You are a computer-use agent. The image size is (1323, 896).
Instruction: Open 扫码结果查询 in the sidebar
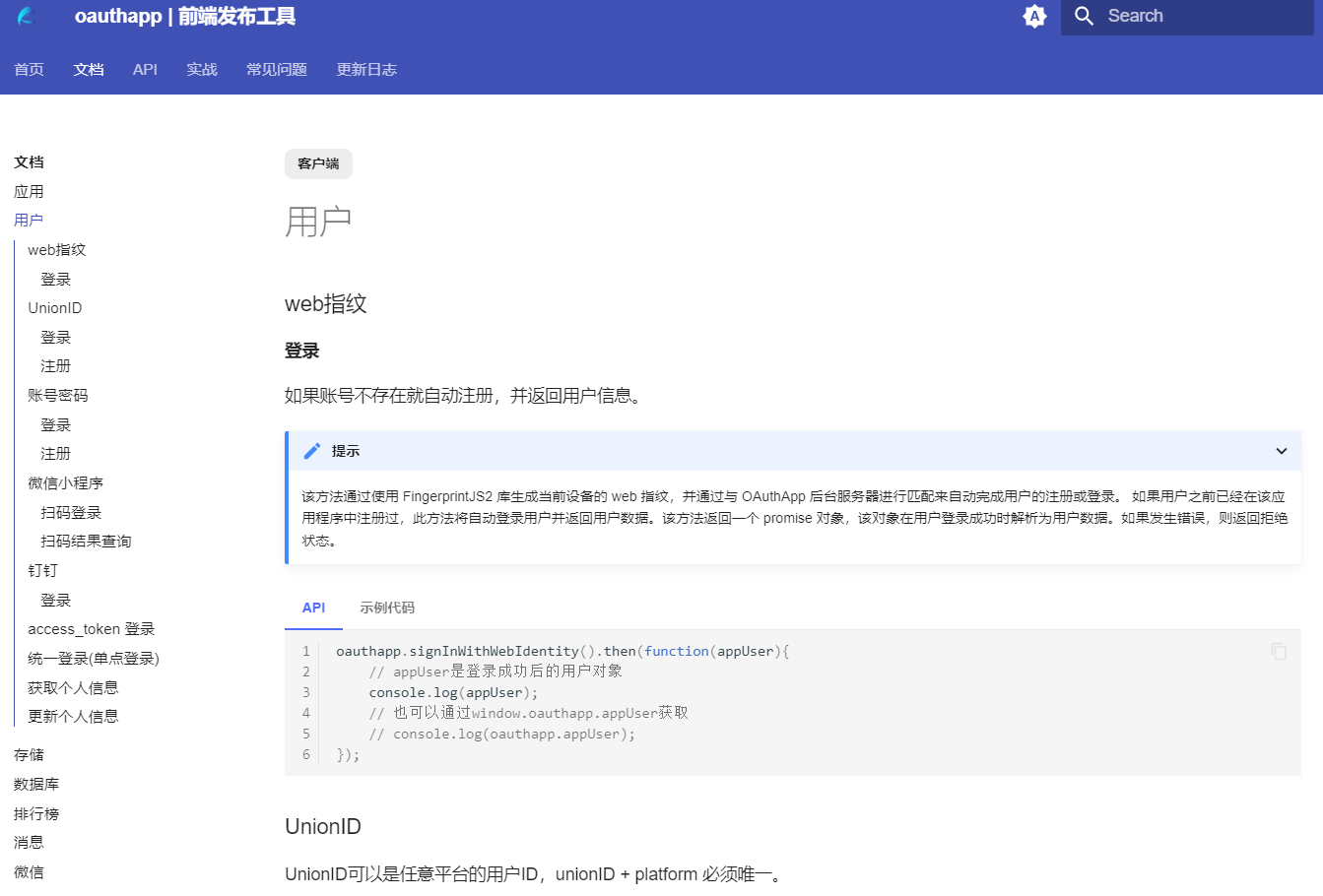tap(86, 541)
